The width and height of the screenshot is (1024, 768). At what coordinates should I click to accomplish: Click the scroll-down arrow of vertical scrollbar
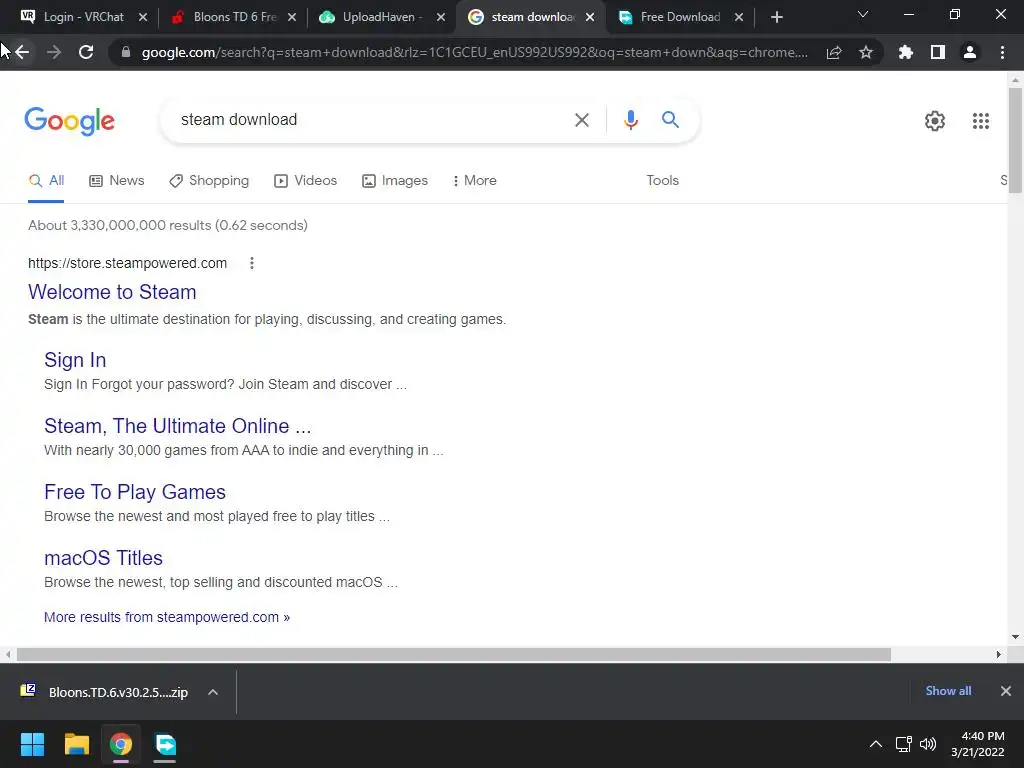(x=1015, y=637)
